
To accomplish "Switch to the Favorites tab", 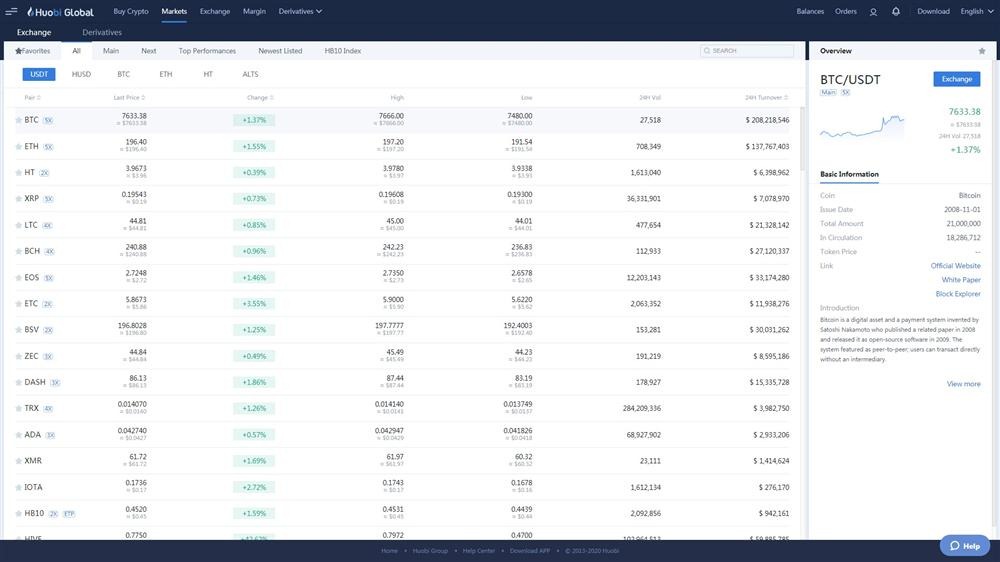I will click(x=33, y=51).
